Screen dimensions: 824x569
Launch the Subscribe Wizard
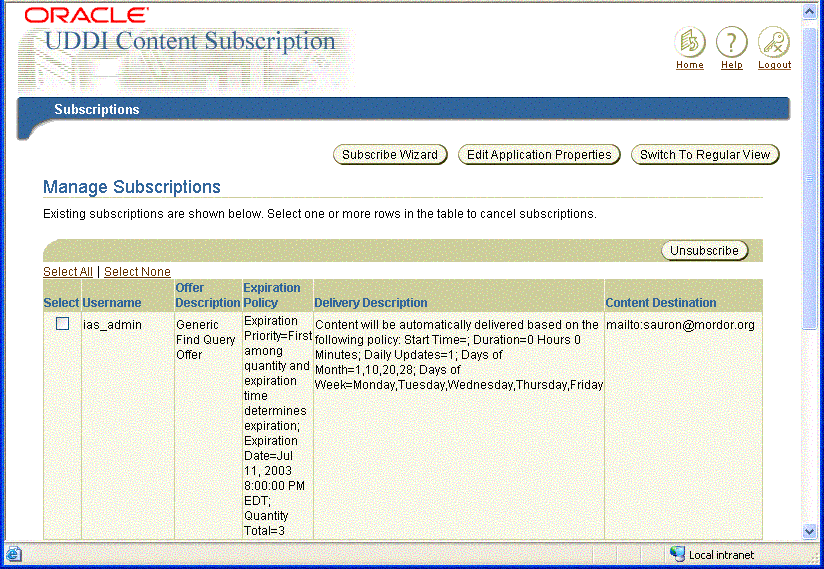[390, 154]
